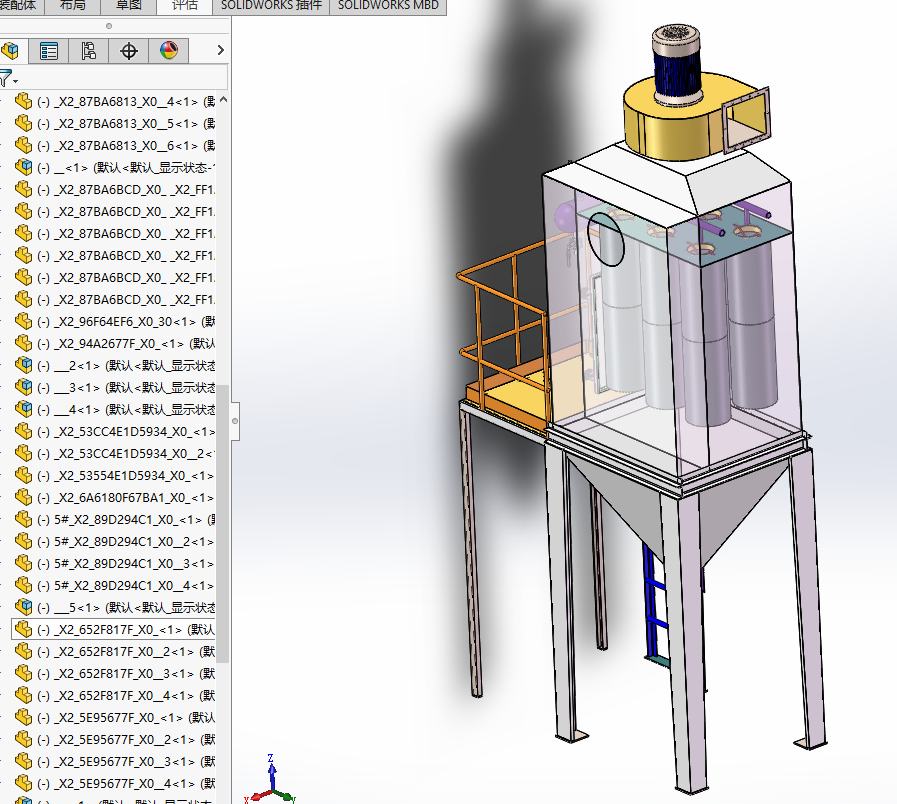
Task: Switch to the 布局 ribbon tab
Action: coord(73,6)
